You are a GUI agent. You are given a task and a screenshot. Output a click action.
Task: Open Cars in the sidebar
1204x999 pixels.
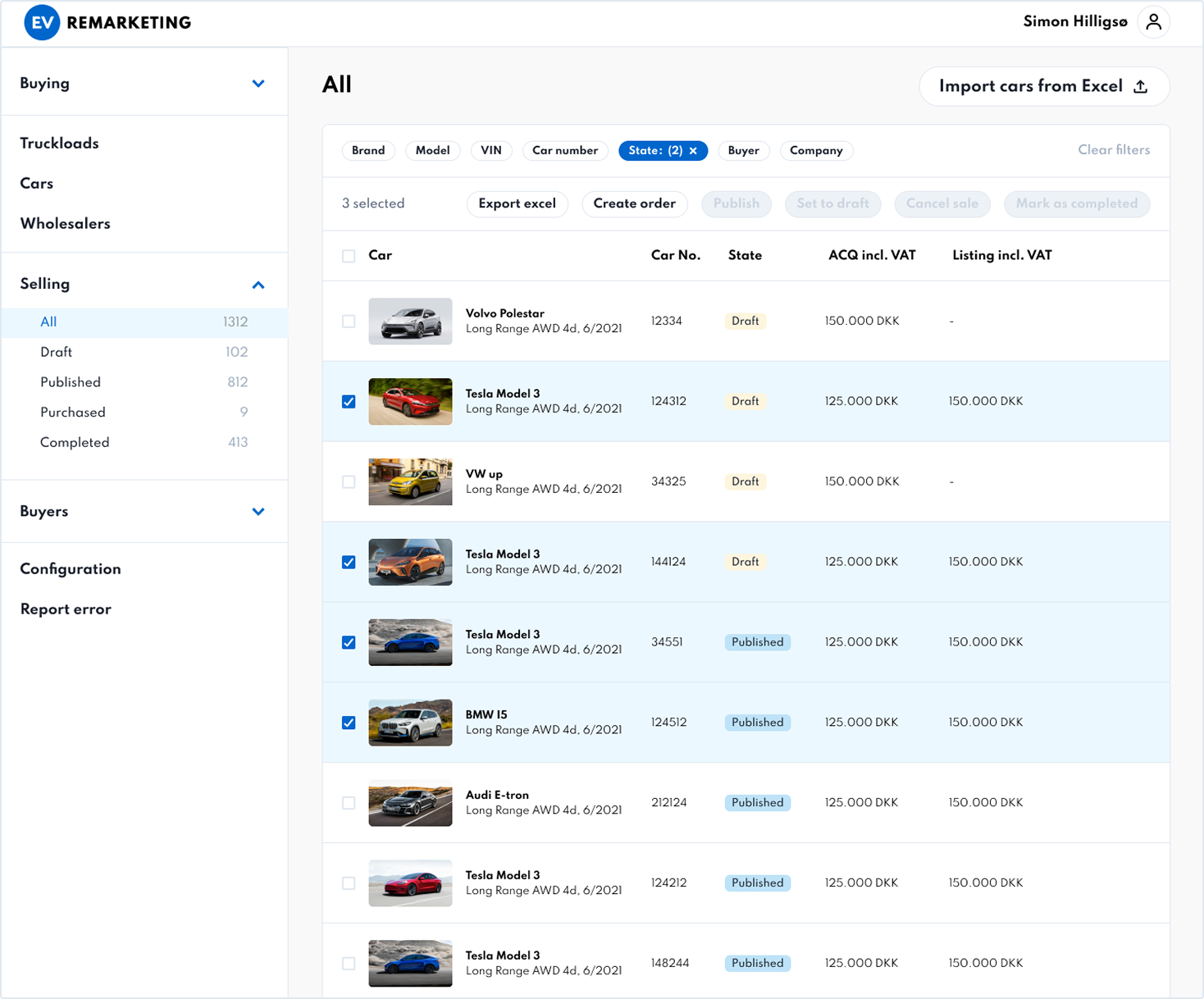point(37,184)
